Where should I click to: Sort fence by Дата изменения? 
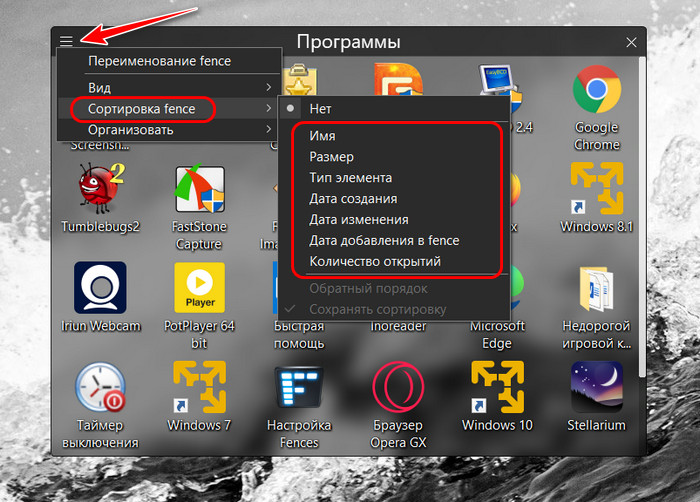tap(394, 220)
